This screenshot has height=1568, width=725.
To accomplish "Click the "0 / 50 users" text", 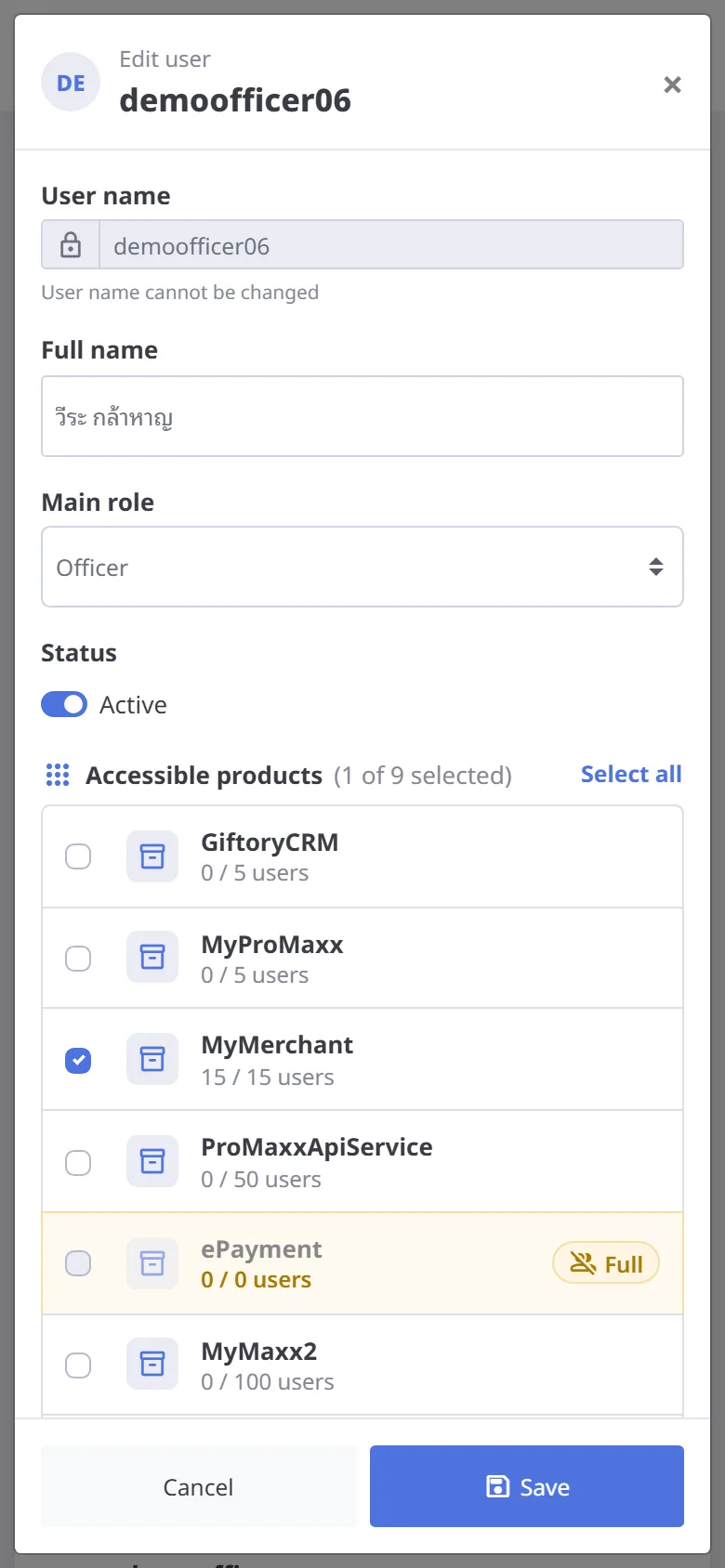I will [261, 1180].
